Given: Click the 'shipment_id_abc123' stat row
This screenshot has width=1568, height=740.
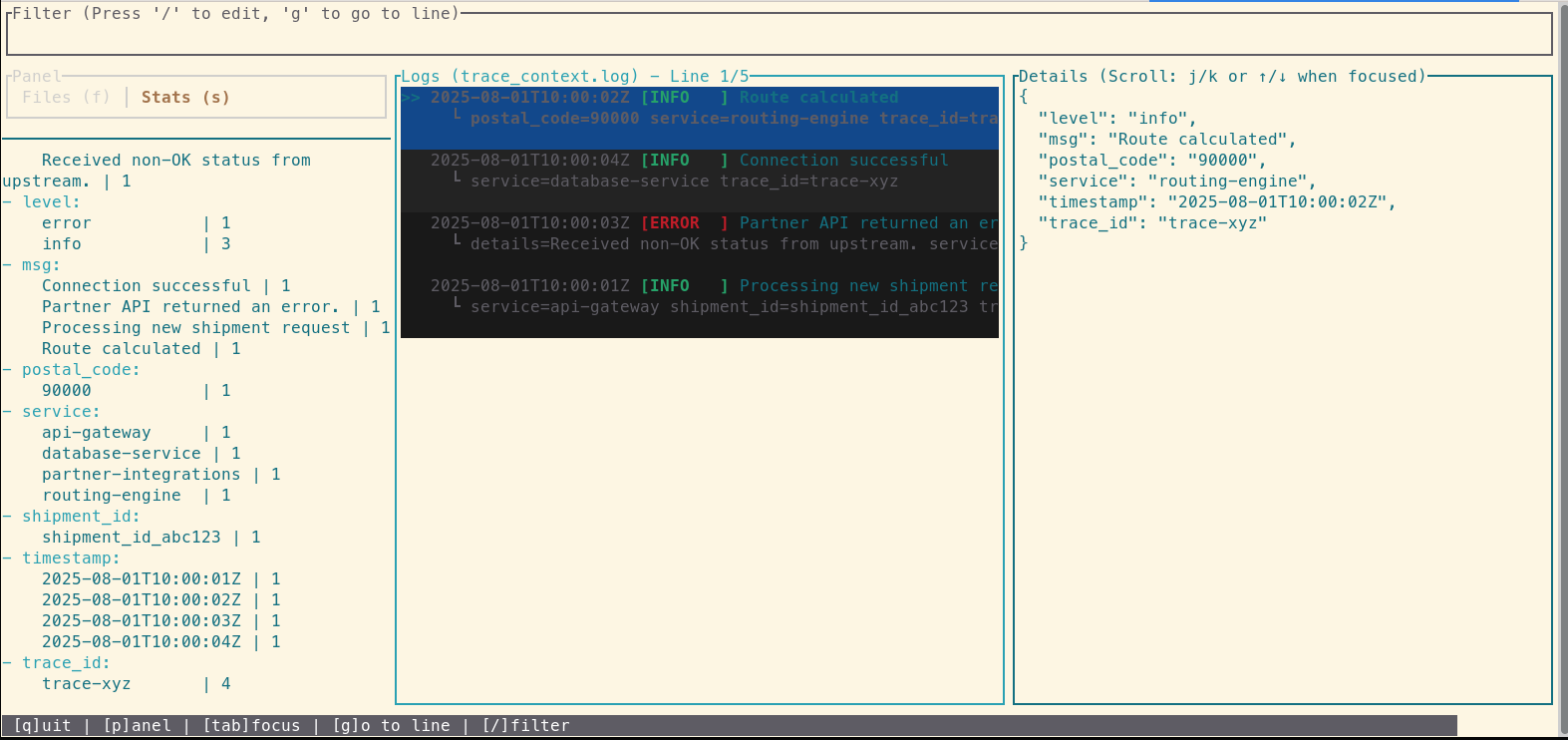Looking at the screenshot, I should pos(152,537).
